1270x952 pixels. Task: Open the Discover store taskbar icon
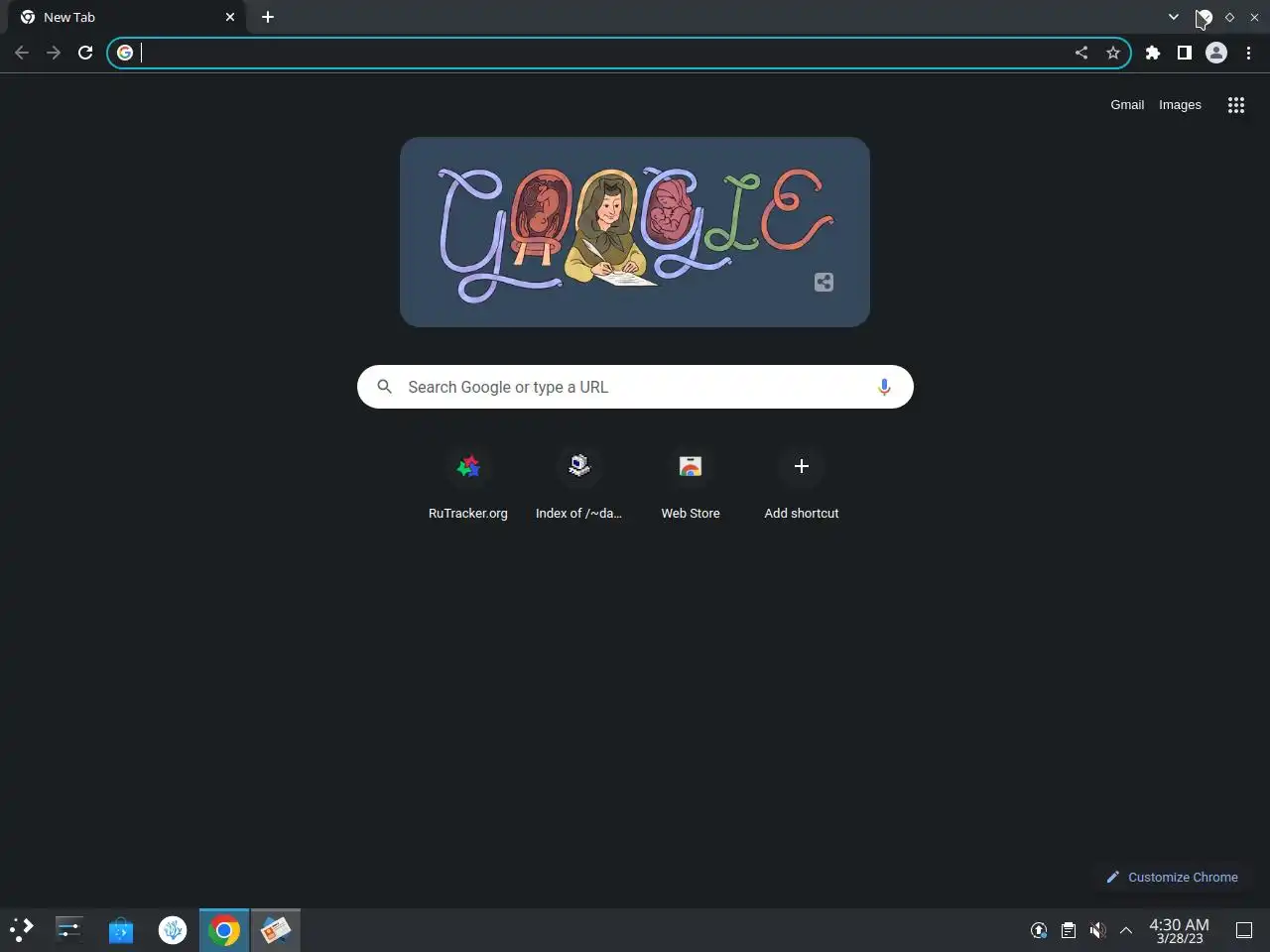(121, 929)
